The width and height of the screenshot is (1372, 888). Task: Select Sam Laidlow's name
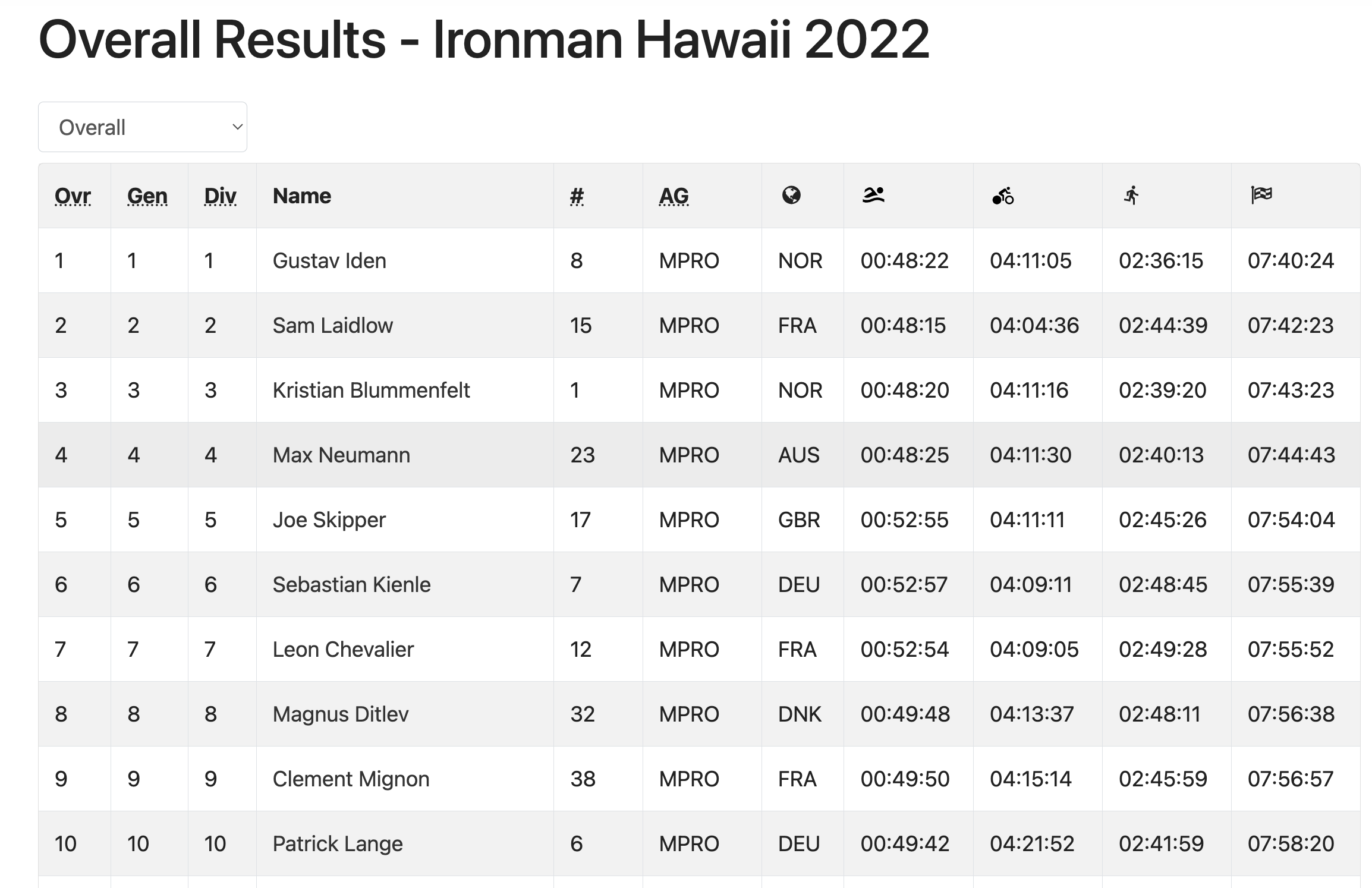[333, 325]
